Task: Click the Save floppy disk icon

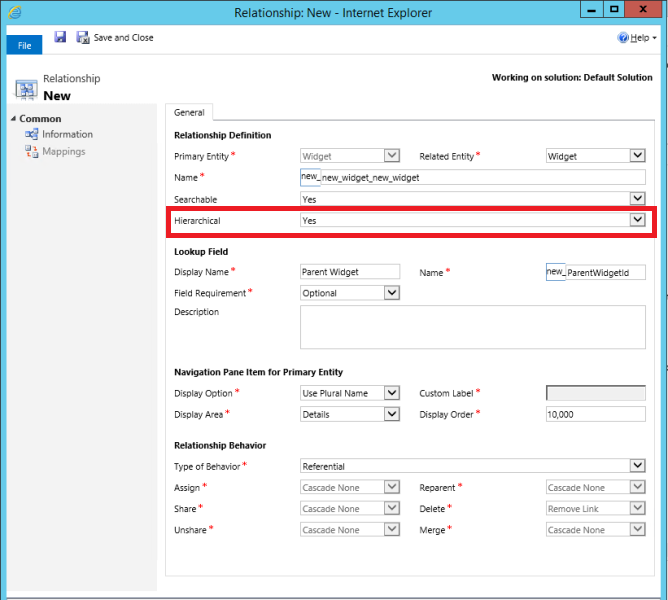Action: click(x=60, y=37)
